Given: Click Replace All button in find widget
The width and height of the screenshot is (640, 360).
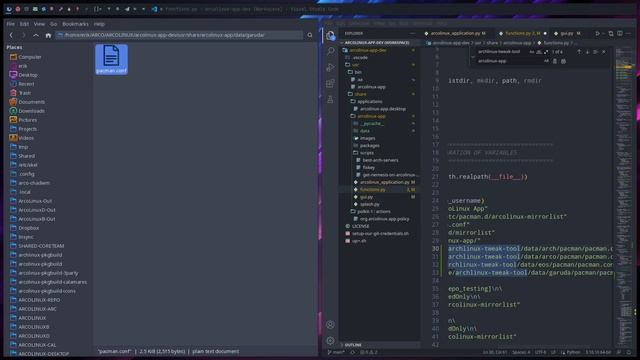Looking at the screenshot, I should pos(563,61).
